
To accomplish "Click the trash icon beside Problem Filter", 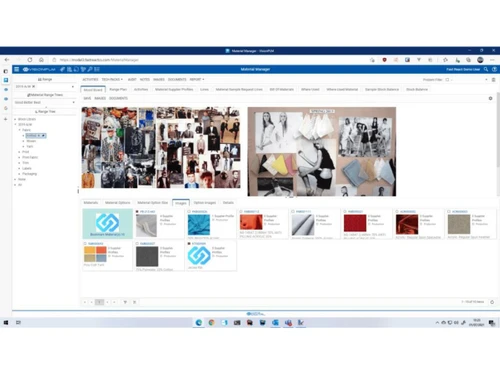I will (494, 80).
